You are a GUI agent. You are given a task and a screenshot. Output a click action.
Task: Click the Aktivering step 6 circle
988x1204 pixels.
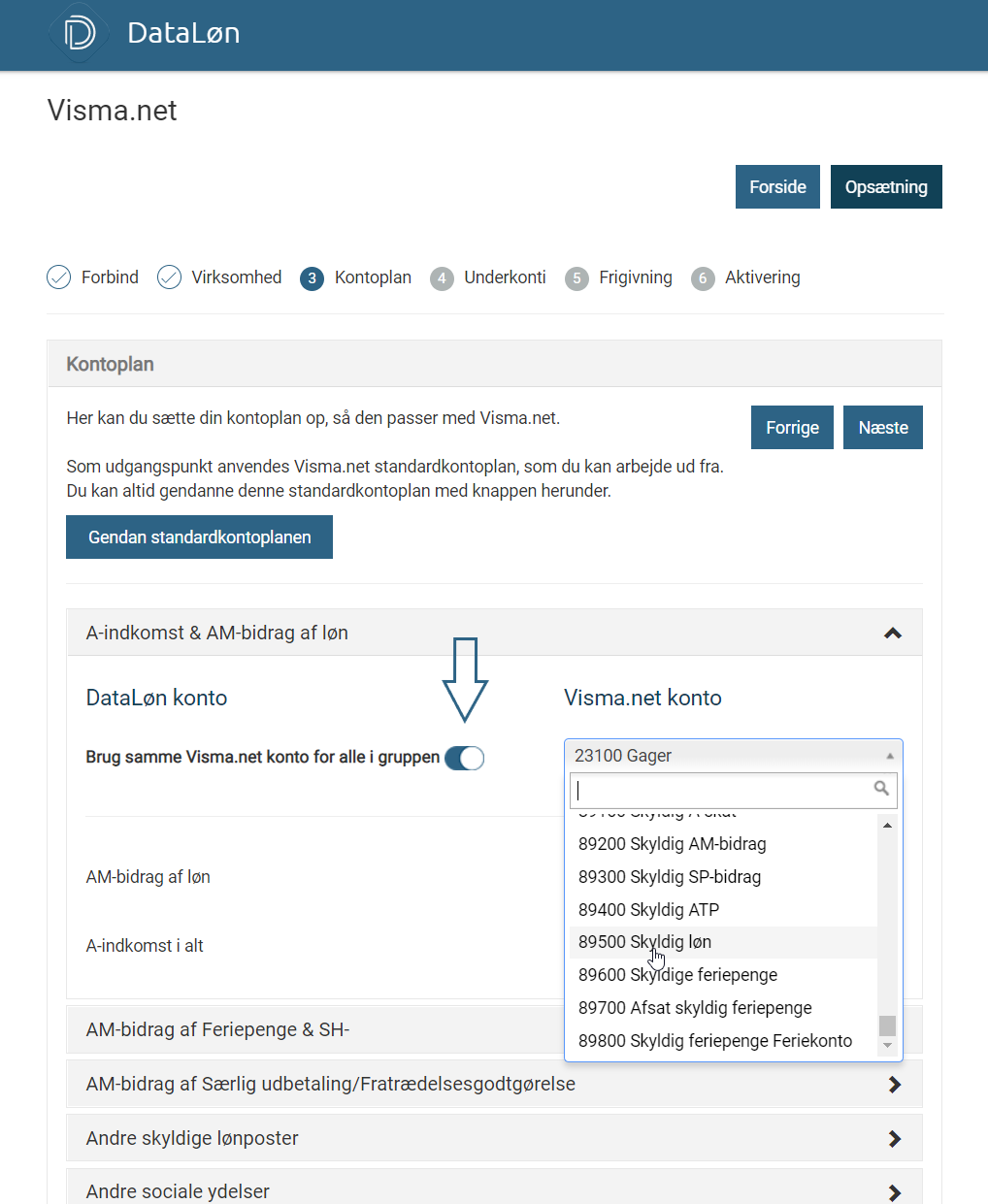703,278
